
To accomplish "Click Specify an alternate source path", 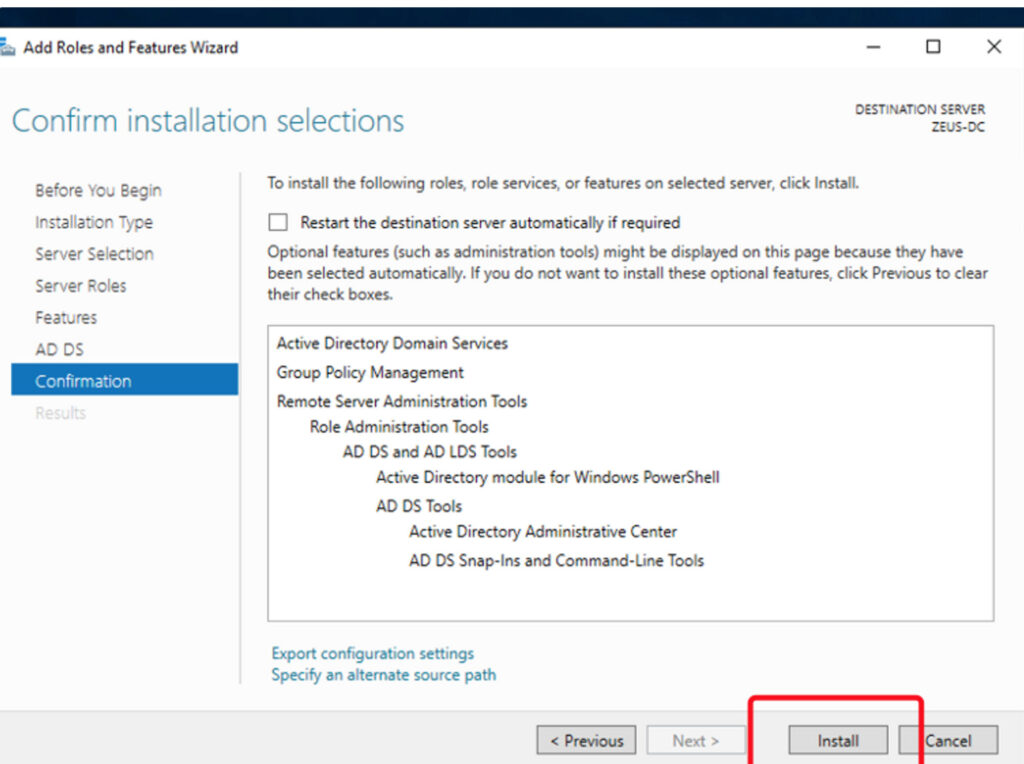I will coord(383,675).
